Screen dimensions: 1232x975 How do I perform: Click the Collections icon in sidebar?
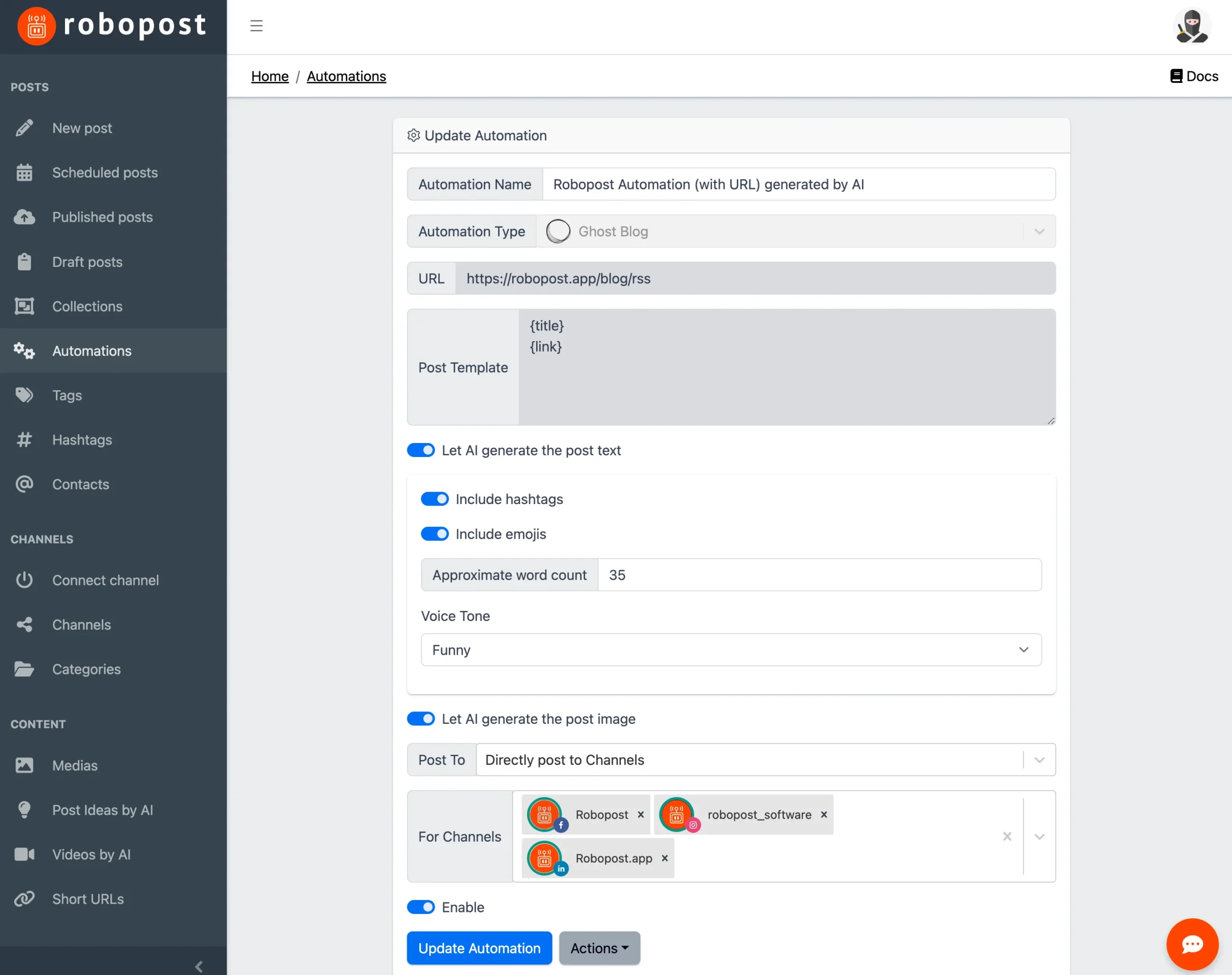click(24, 306)
